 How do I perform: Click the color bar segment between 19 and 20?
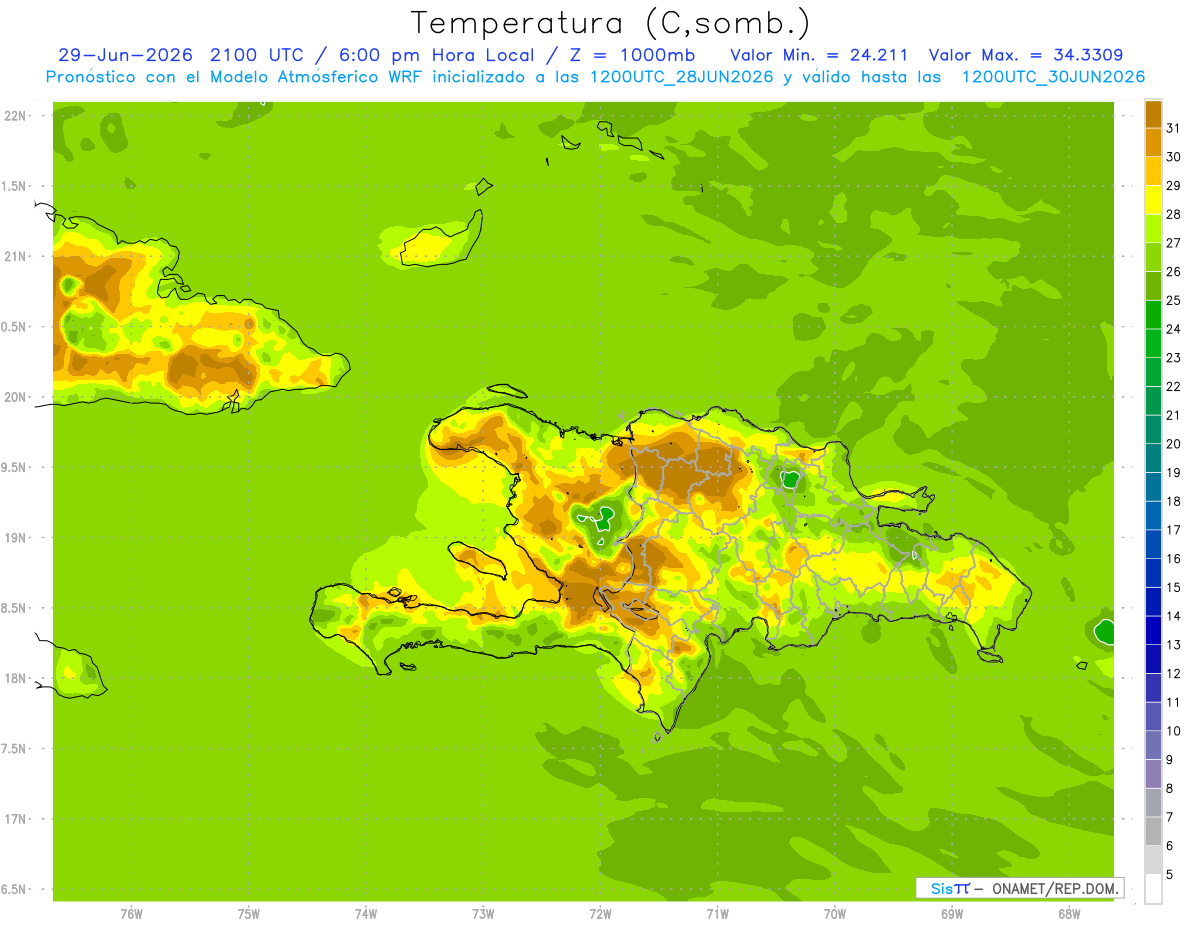tap(1153, 458)
